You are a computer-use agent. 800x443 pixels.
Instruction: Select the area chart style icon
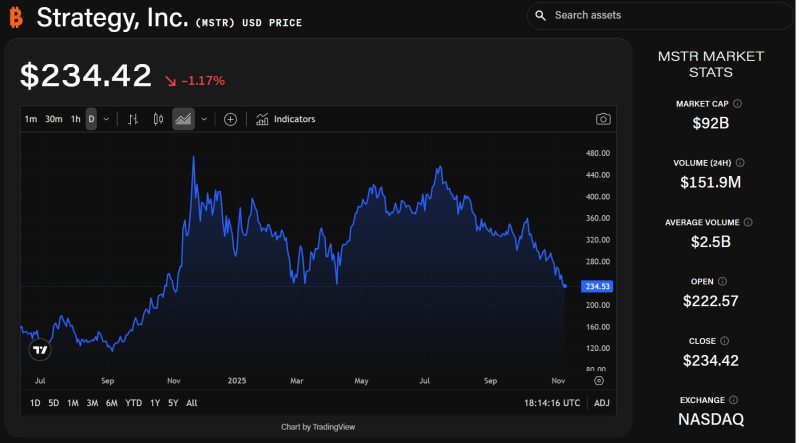click(x=183, y=119)
